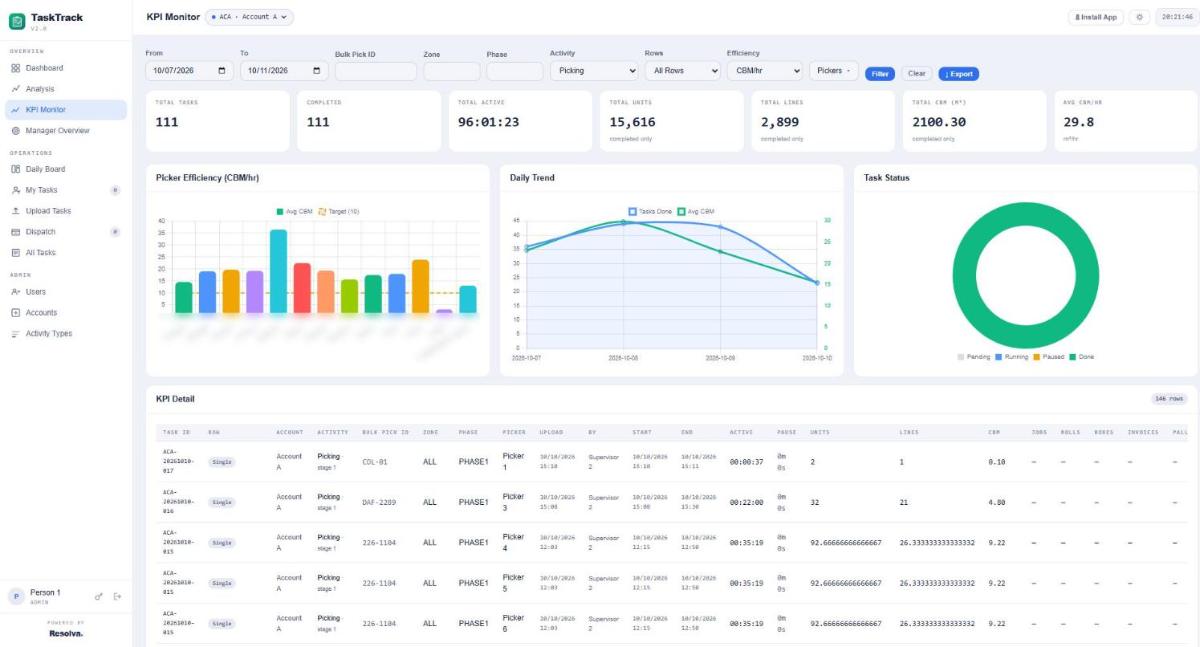The height and width of the screenshot is (647, 1200).
Task: Click the Activity Types lines icon
Action: pyautogui.click(x=16, y=334)
